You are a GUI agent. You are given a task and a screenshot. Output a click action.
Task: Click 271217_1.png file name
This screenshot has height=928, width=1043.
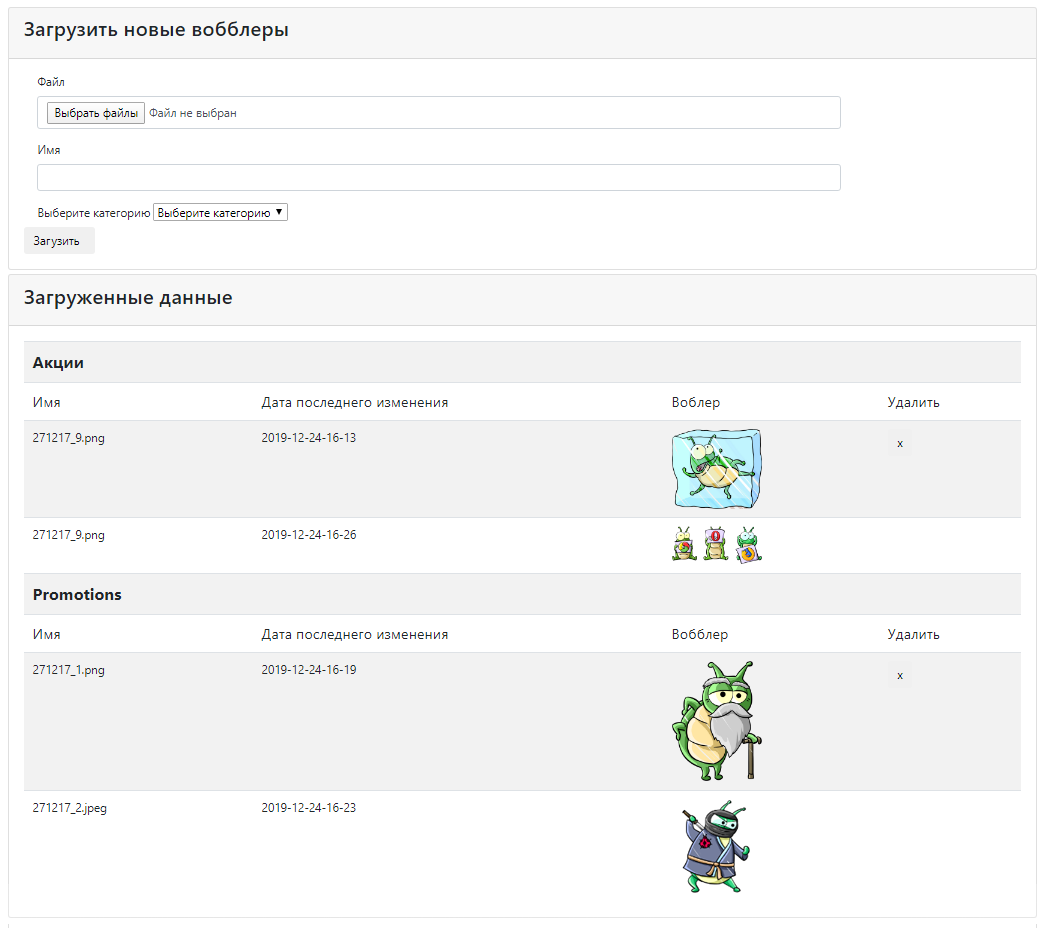pyautogui.click(x=68, y=670)
